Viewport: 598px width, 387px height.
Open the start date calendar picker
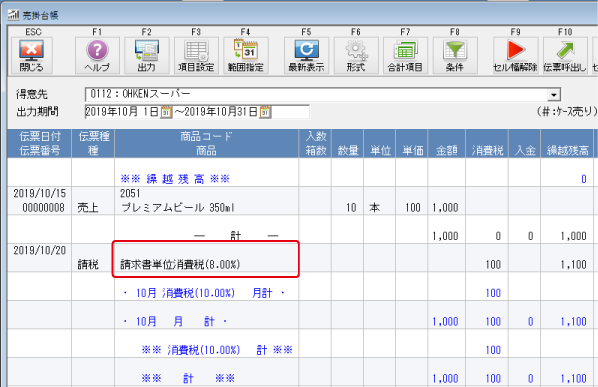(x=166, y=112)
